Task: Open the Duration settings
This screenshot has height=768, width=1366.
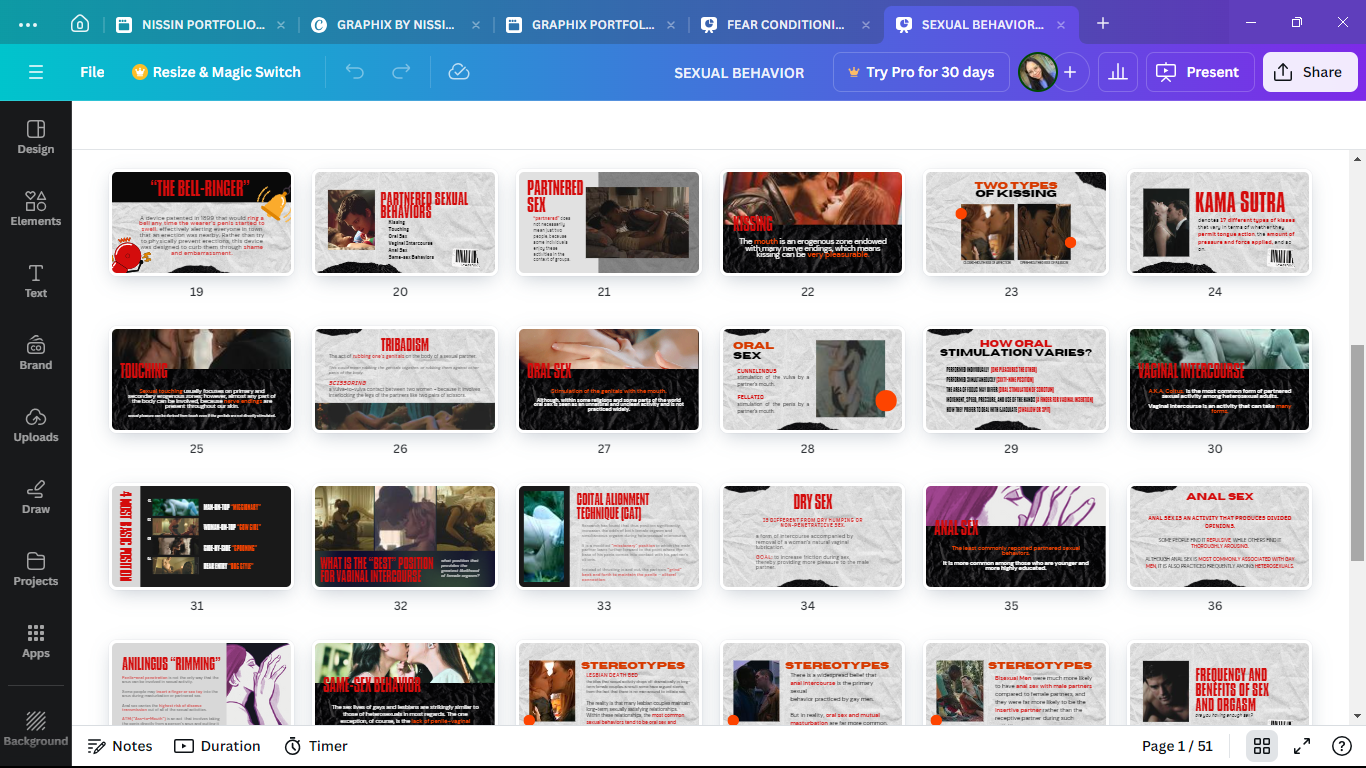Action: point(217,746)
